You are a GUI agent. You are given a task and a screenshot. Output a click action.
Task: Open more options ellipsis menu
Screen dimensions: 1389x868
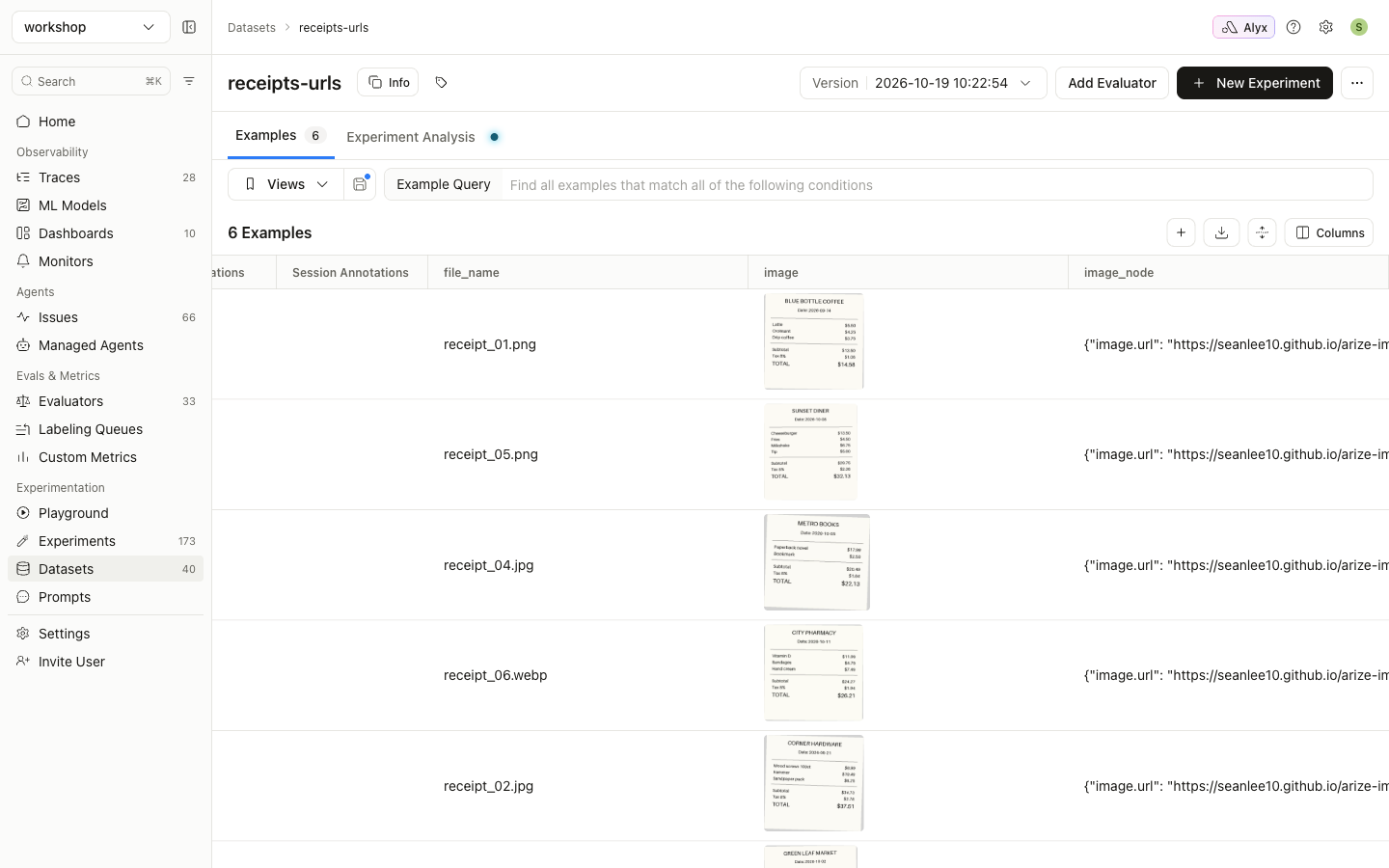[x=1357, y=83]
